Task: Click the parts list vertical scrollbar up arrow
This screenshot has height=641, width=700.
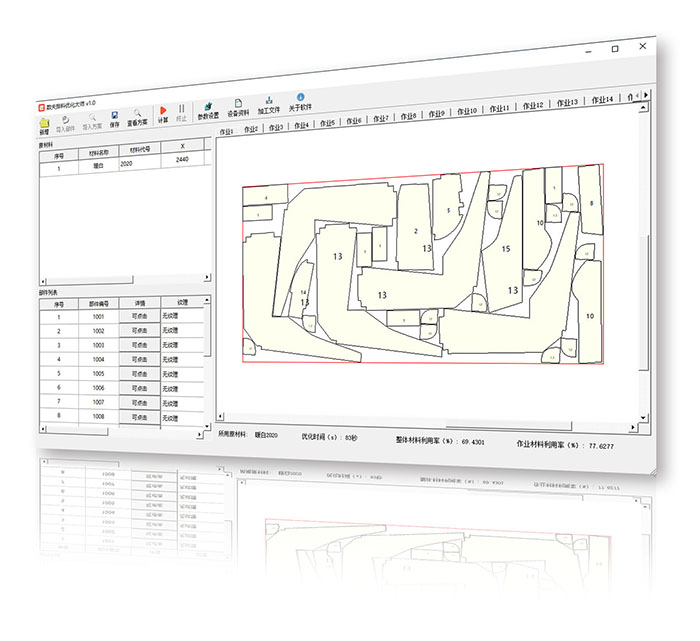Action: click(x=208, y=299)
